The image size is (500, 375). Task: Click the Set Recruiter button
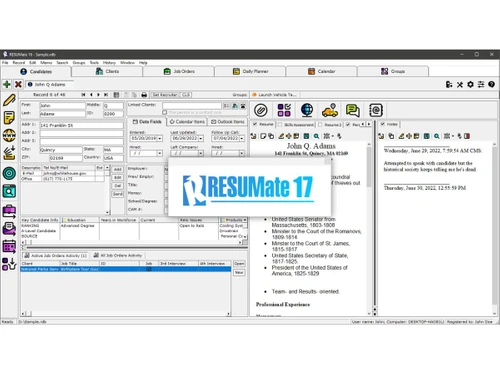point(165,95)
